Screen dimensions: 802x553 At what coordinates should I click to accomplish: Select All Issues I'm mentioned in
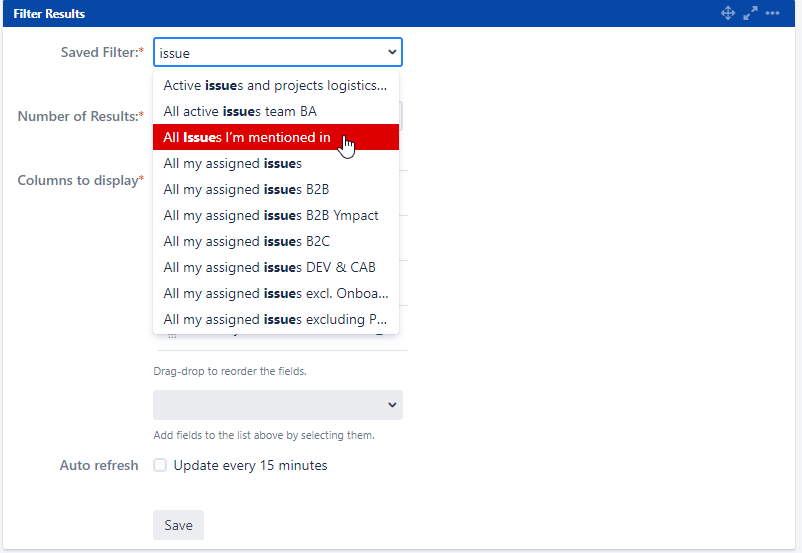276,137
